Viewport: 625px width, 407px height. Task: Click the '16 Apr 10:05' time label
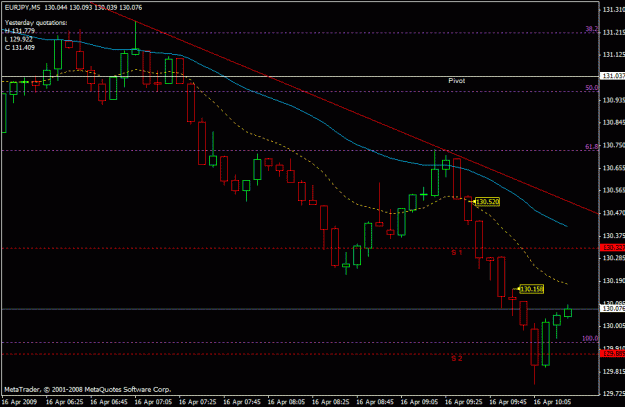click(552, 402)
